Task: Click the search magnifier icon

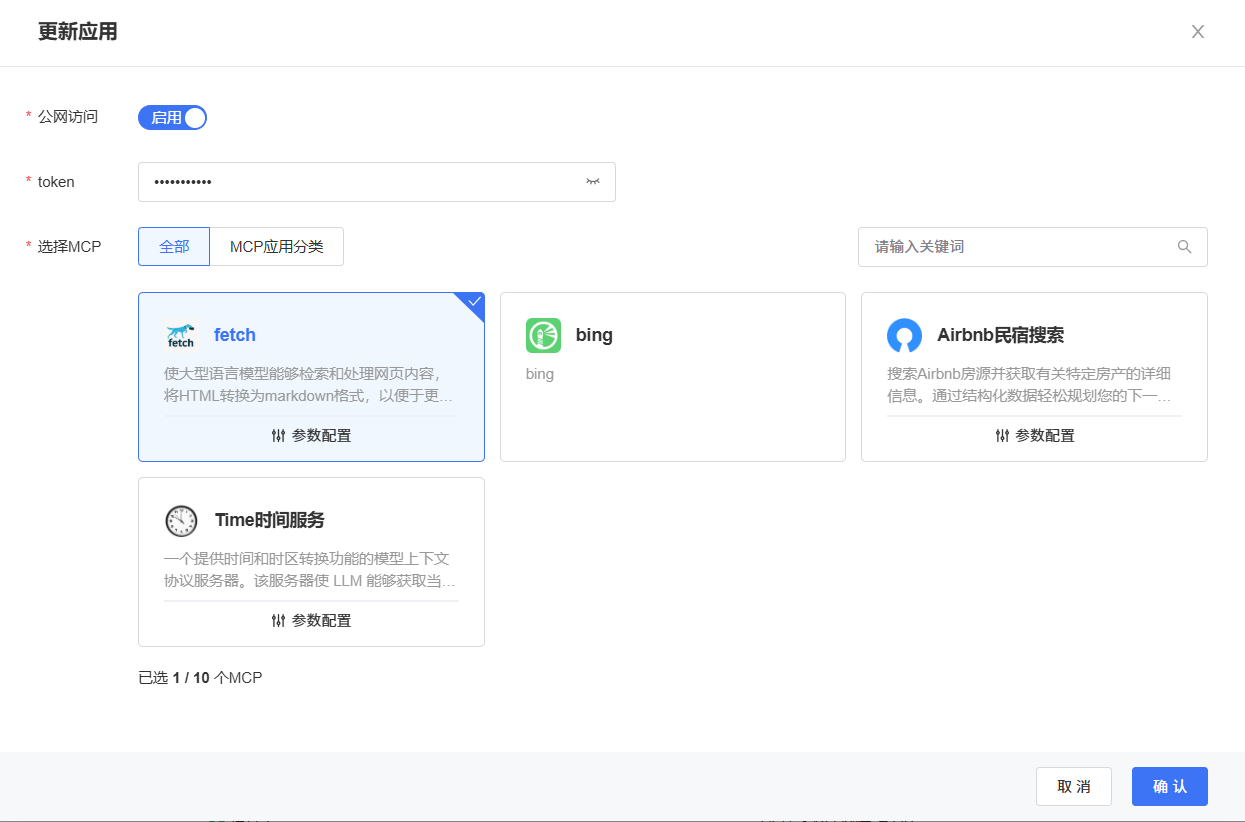Action: pyautogui.click(x=1184, y=247)
